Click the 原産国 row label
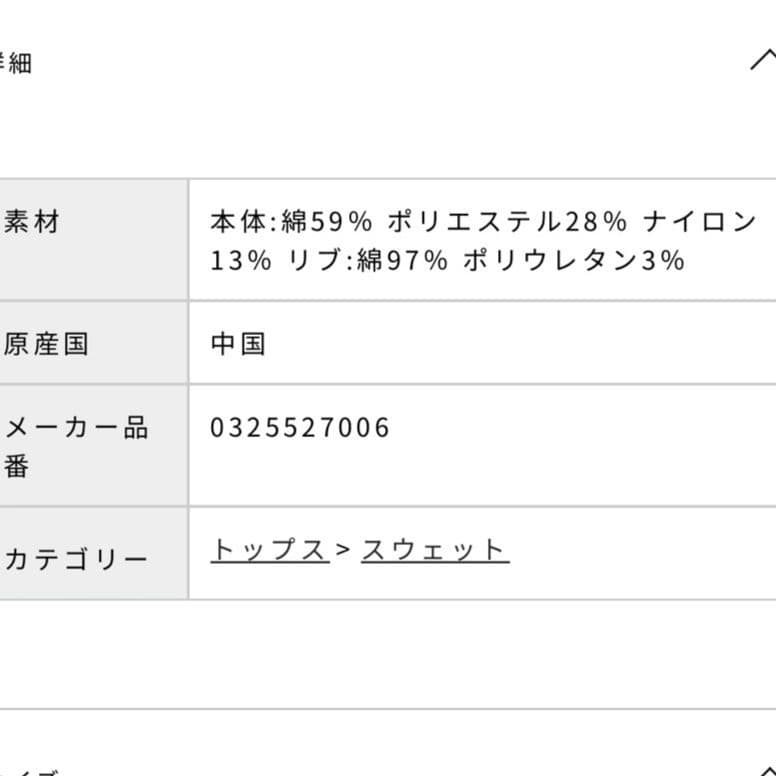Screen dimensions: 776x776 46,344
